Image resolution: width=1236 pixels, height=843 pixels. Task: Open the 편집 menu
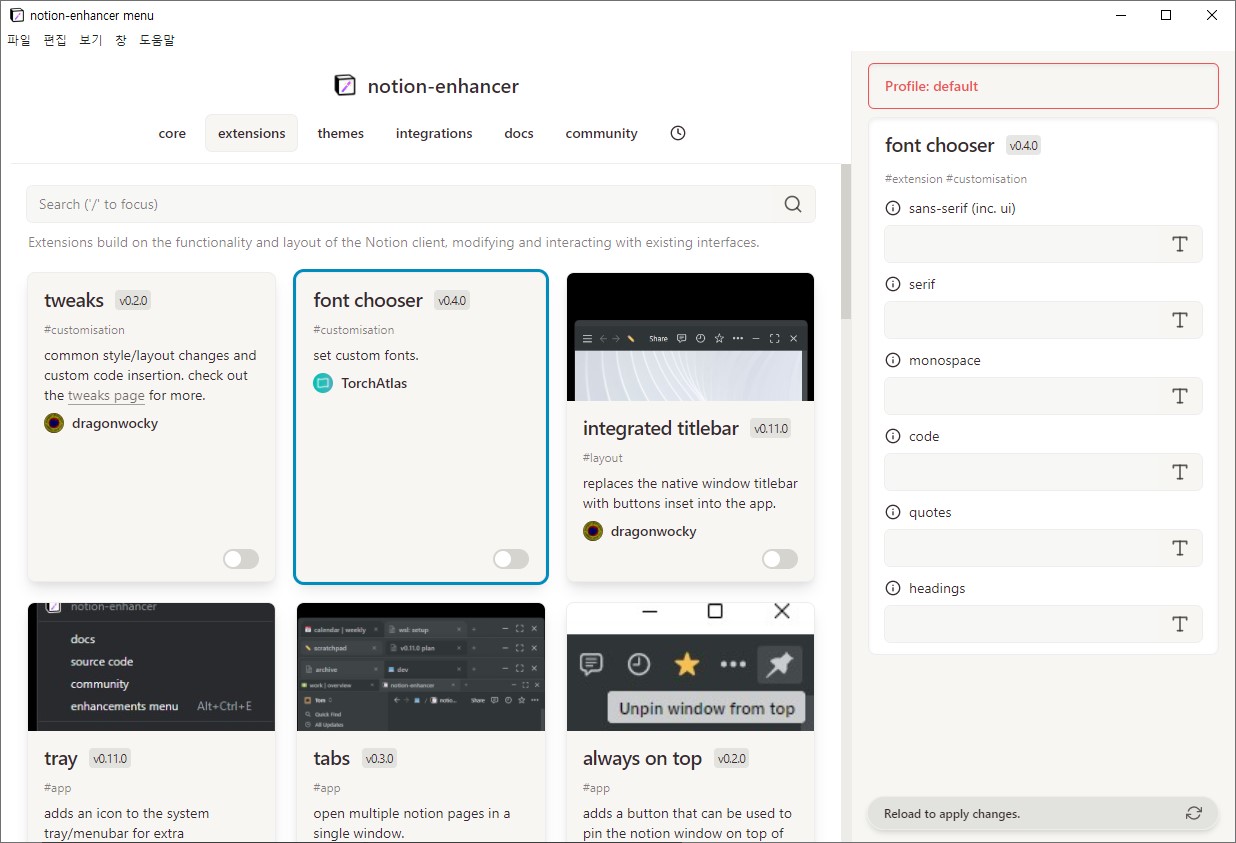(x=55, y=40)
